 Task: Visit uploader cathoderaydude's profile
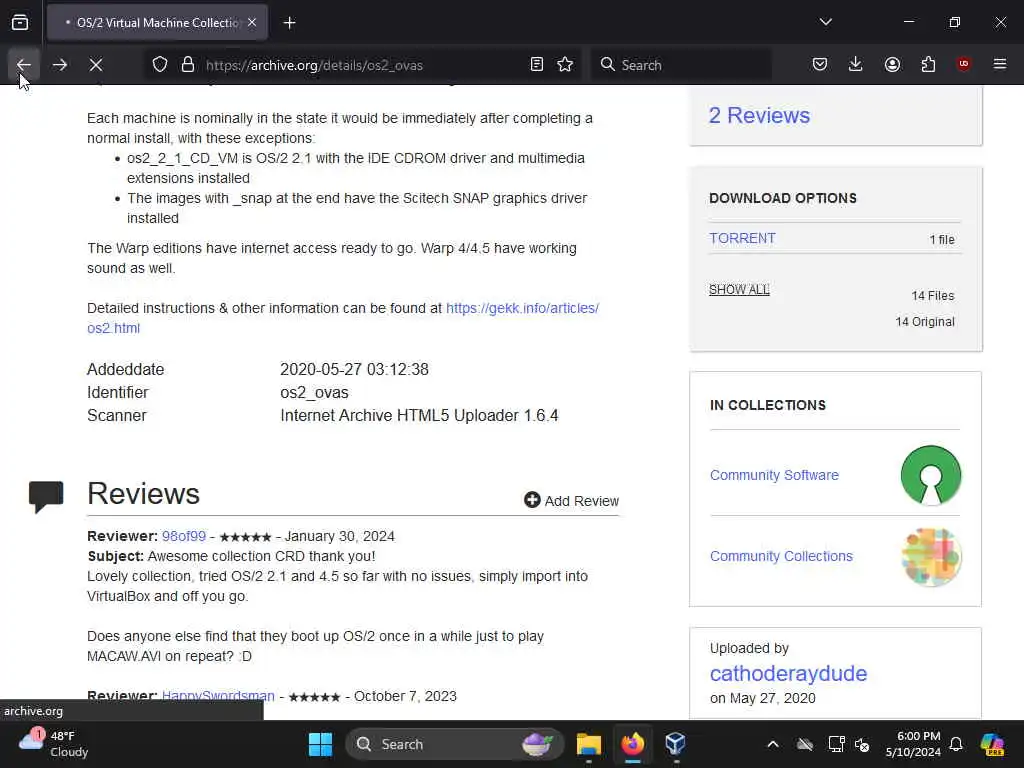(788, 673)
